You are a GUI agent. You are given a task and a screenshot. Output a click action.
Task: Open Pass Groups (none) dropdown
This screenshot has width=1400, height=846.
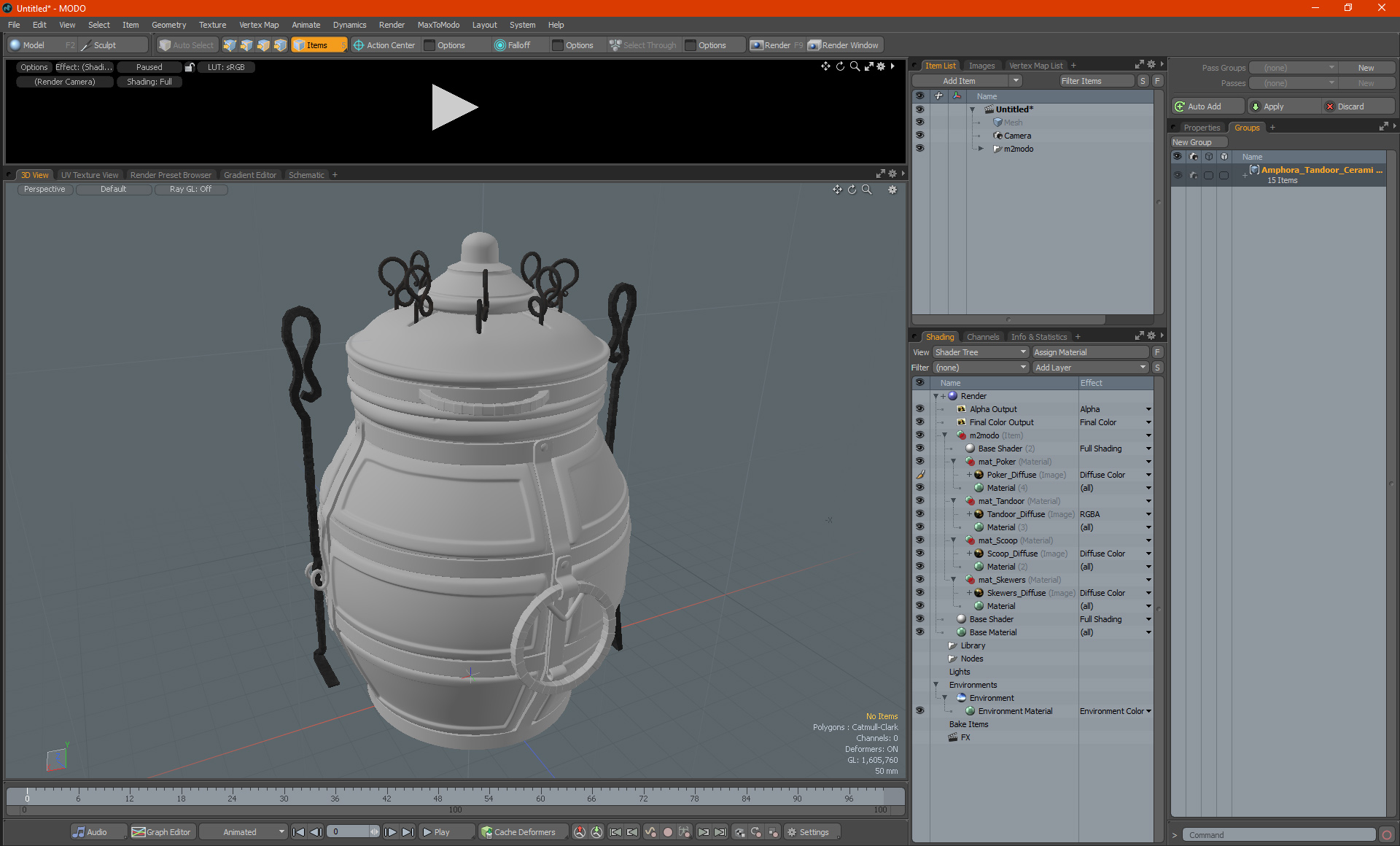pos(1293,68)
